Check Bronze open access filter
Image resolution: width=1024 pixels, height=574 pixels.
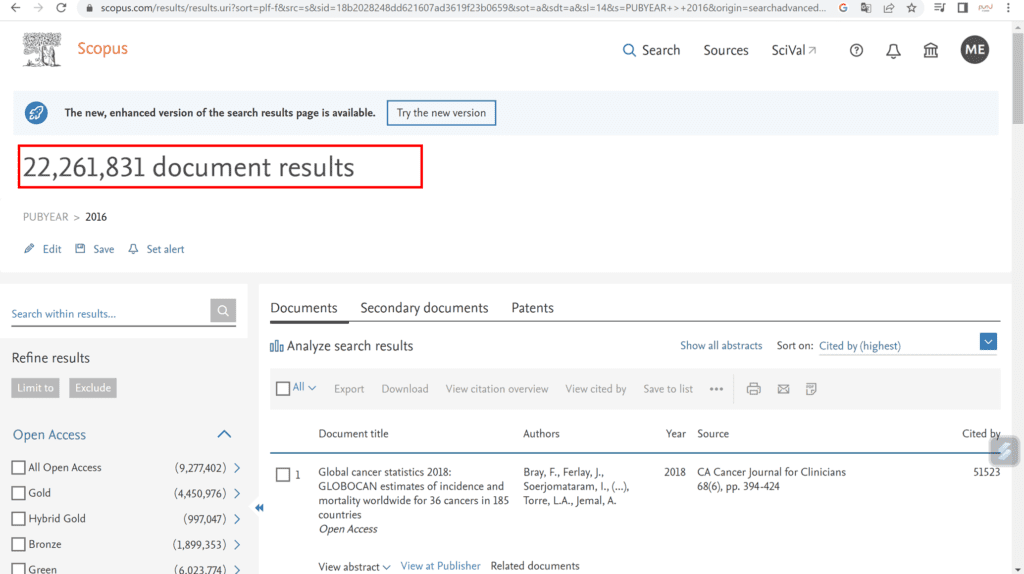click(18, 544)
